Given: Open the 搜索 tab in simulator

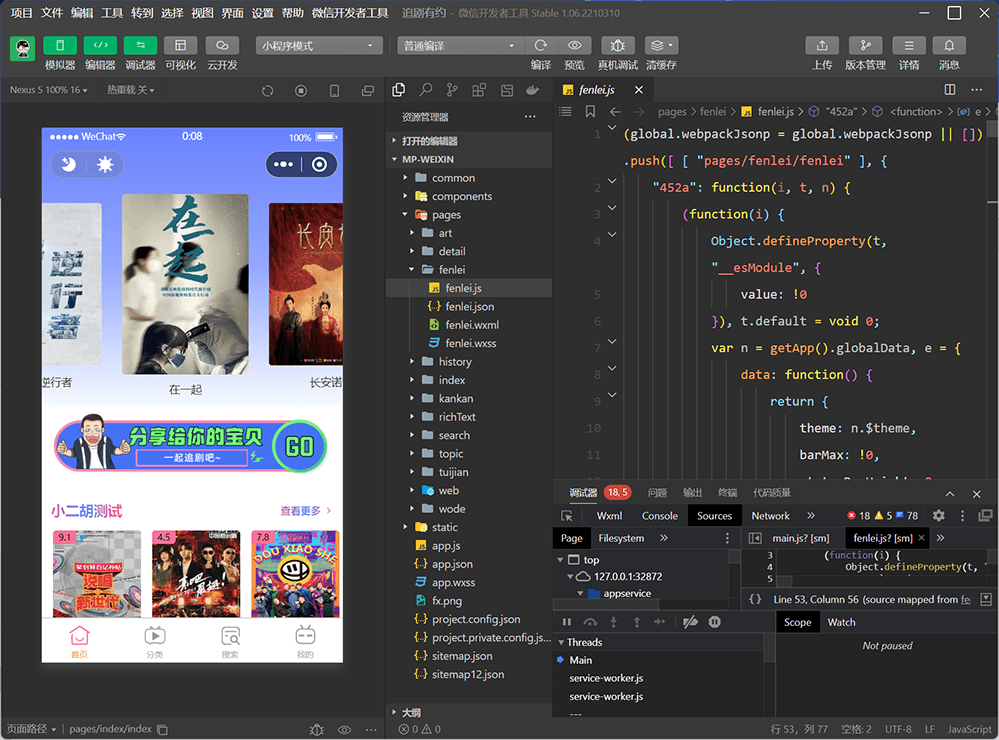Looking at the screenshot, I should pos(230,642).
